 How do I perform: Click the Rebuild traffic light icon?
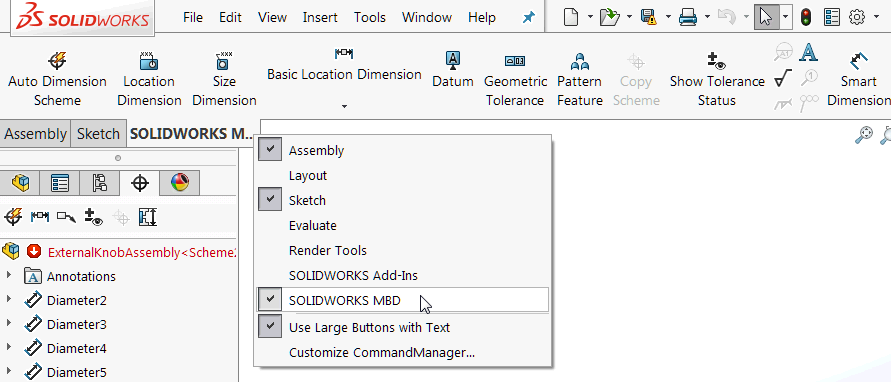[806, 18]
